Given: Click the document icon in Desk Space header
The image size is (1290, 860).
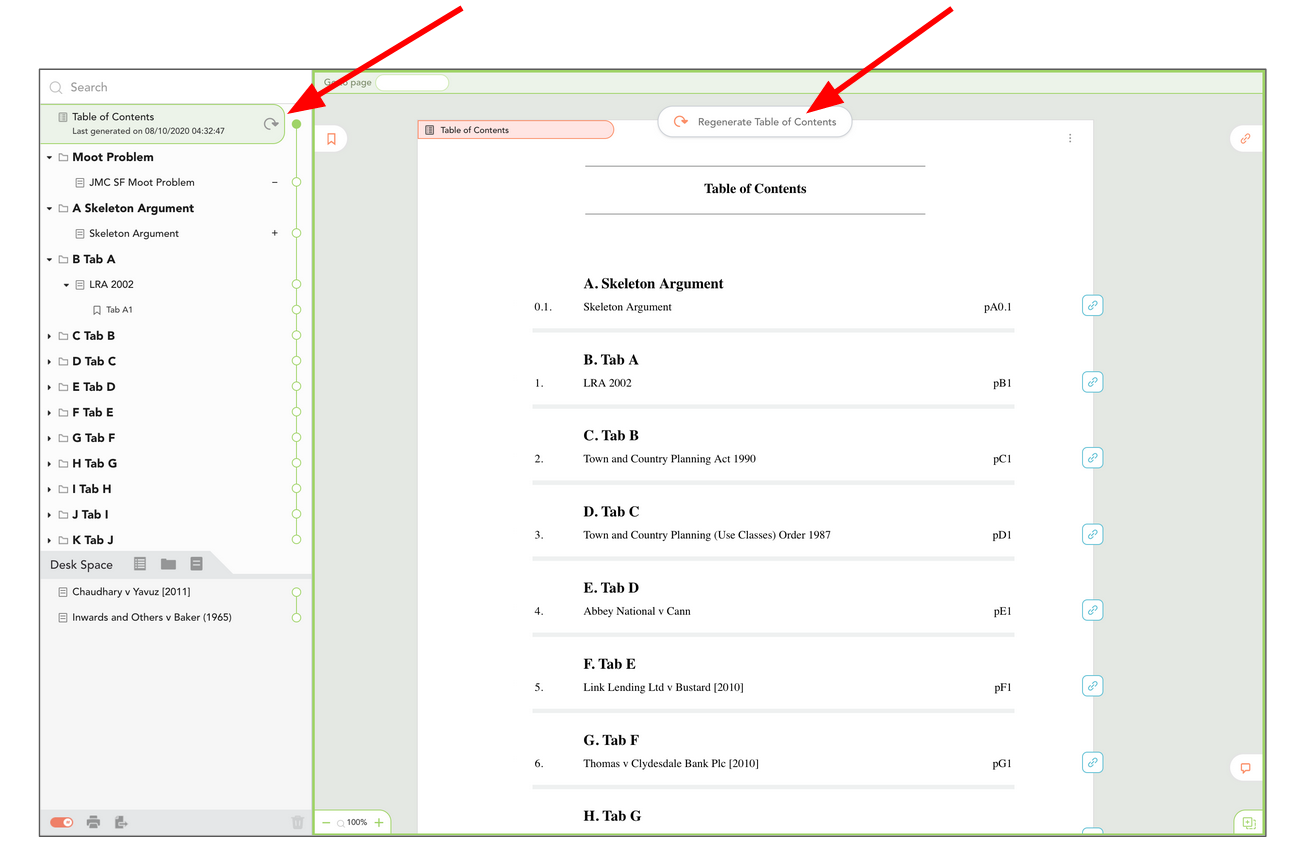Looking at the screenshot, I should click(x=196, y=564).
